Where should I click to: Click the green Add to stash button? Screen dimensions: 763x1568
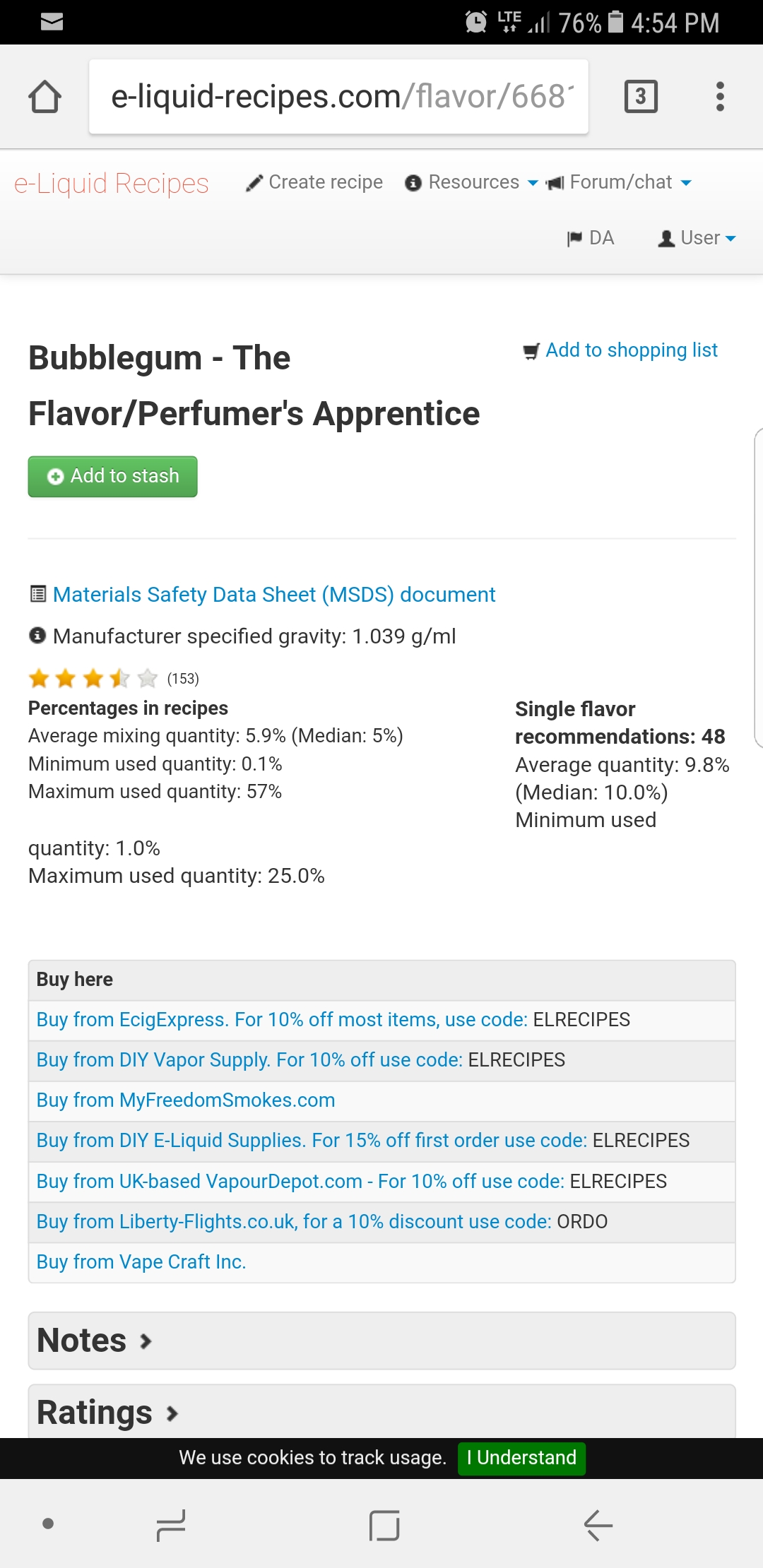click(112, 477)
